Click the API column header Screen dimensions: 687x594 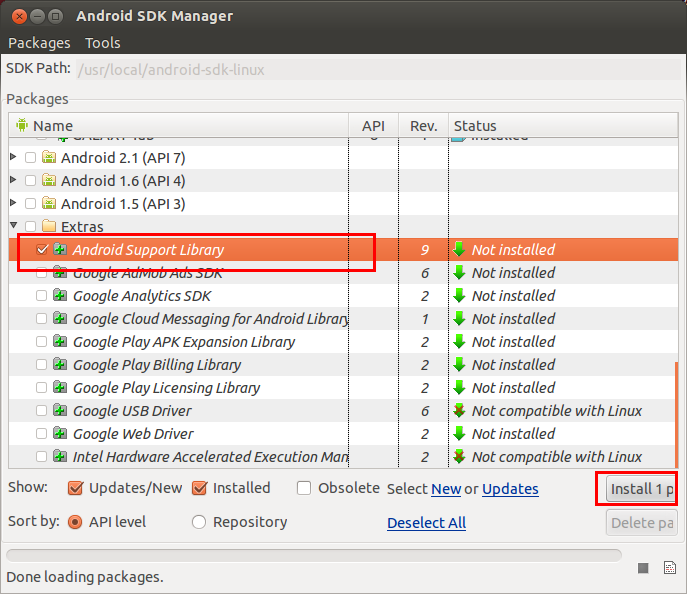pos(373,125)
